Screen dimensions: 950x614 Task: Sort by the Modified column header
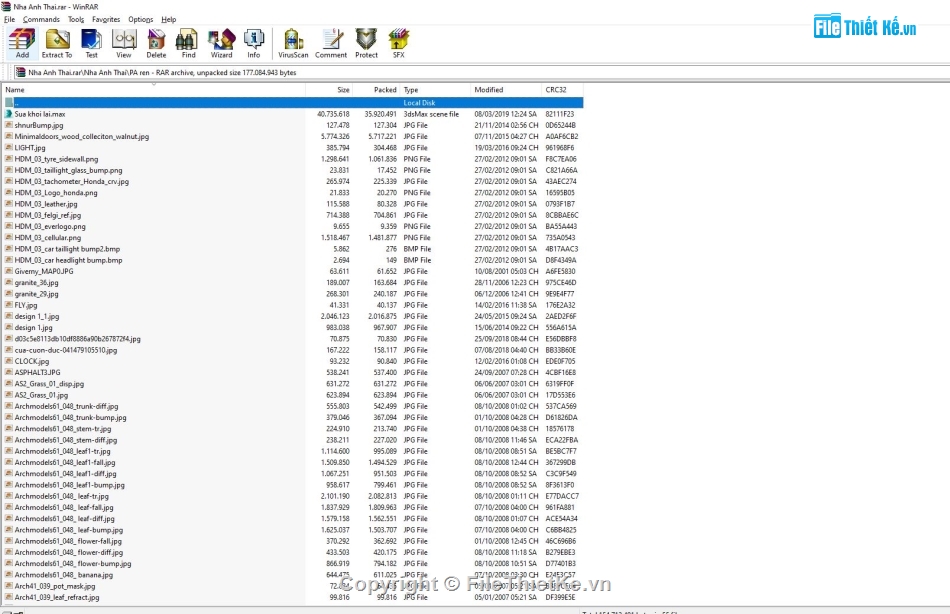coord(506,90)
